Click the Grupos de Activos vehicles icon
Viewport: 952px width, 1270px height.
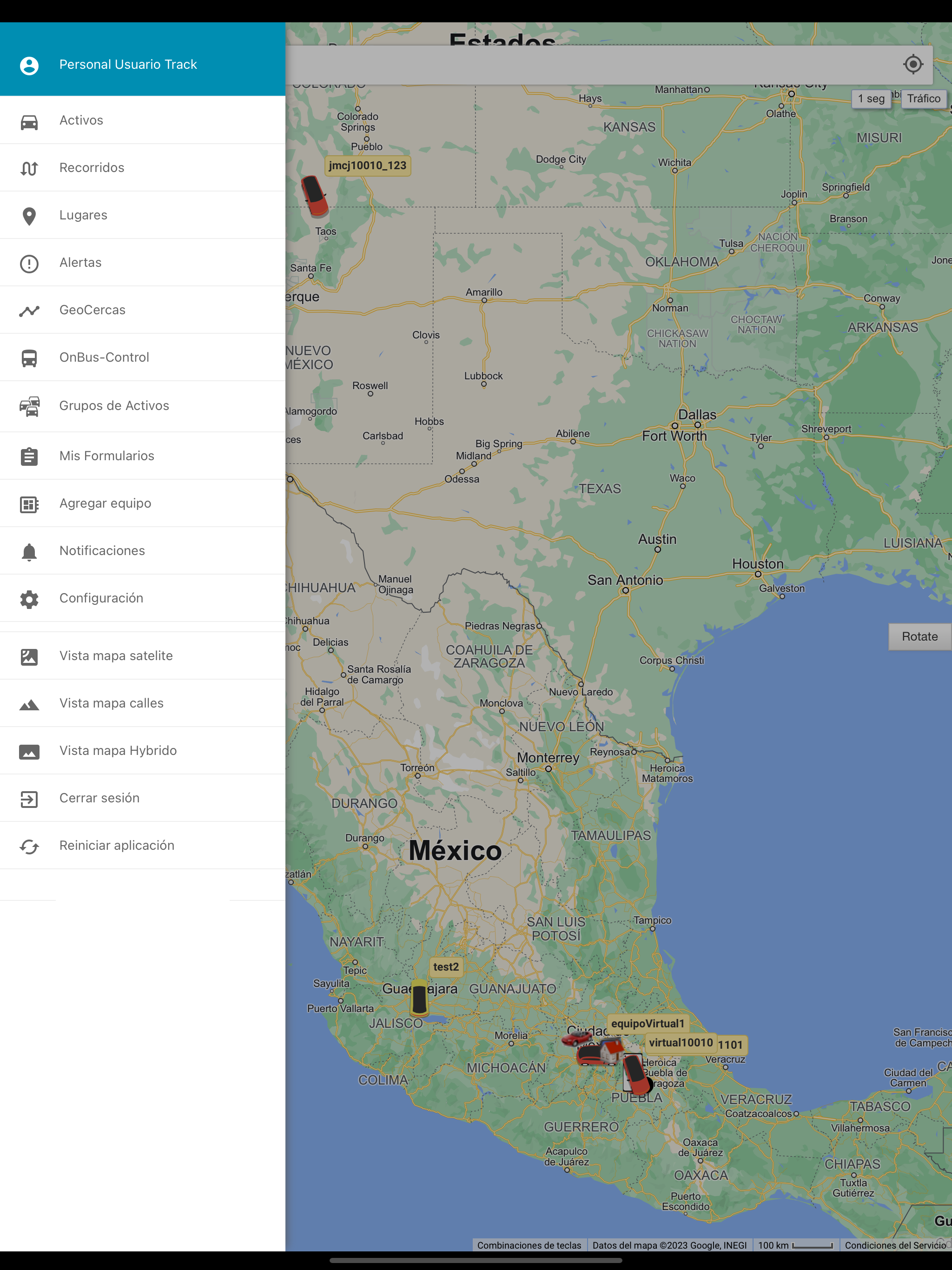tap(29, 406)
